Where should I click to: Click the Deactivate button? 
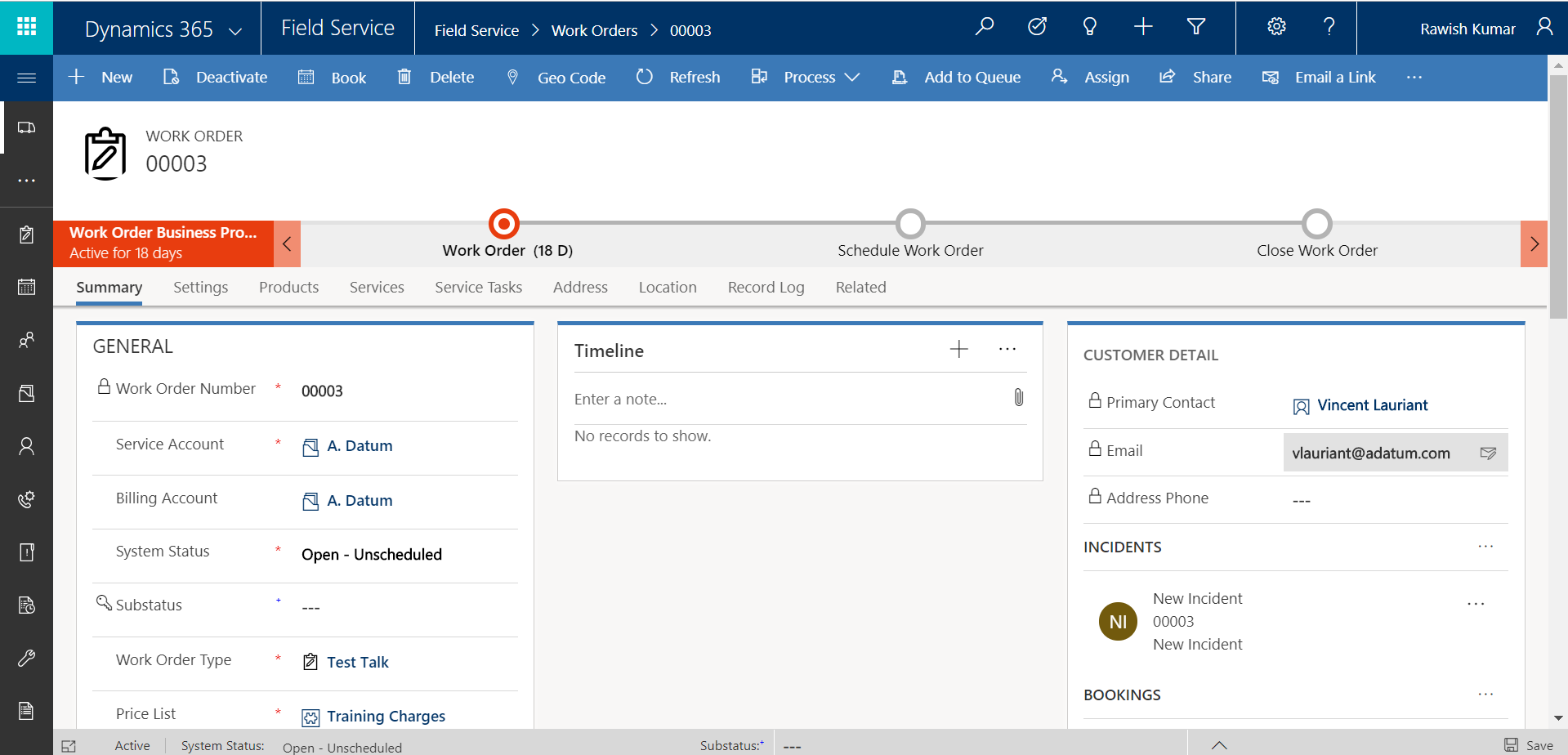[x=216, y=78]
